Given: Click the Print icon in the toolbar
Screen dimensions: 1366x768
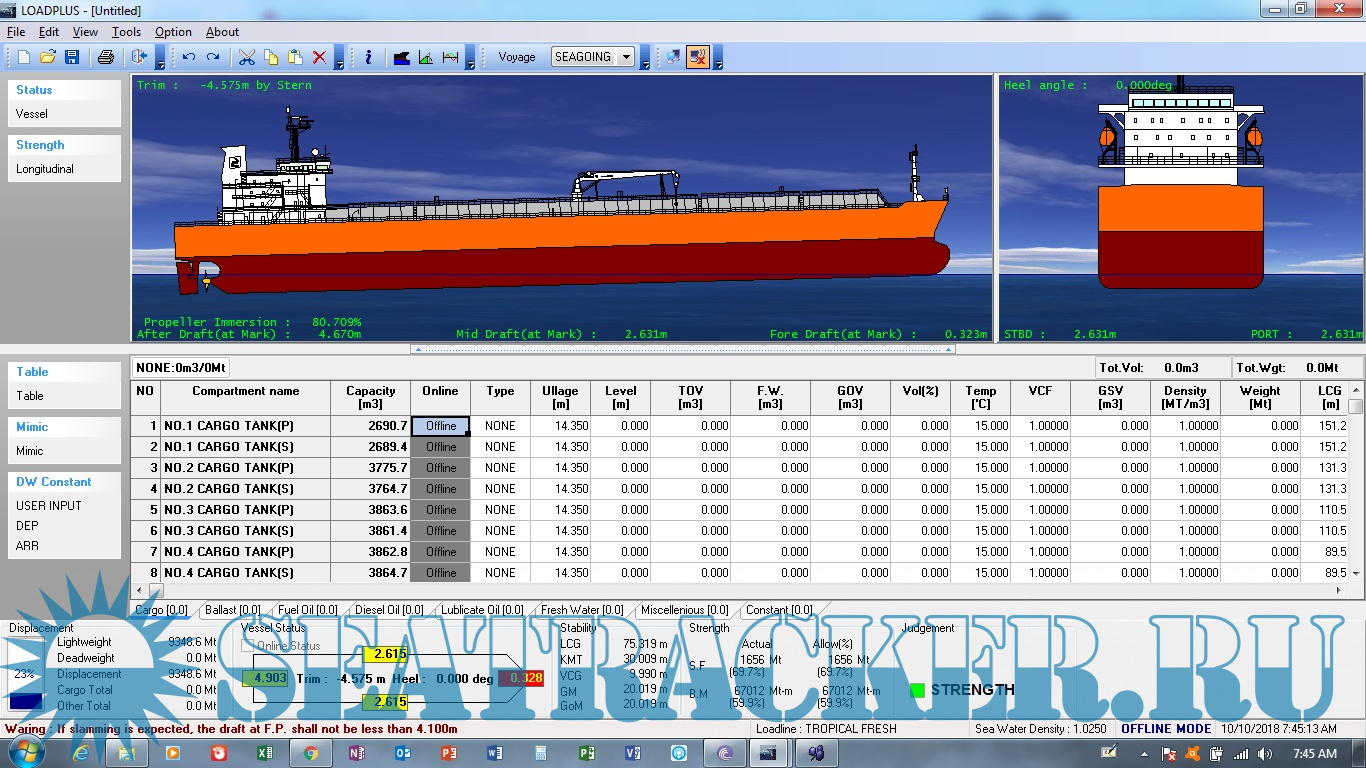Looking at the screenshot, I should [105, 57].
